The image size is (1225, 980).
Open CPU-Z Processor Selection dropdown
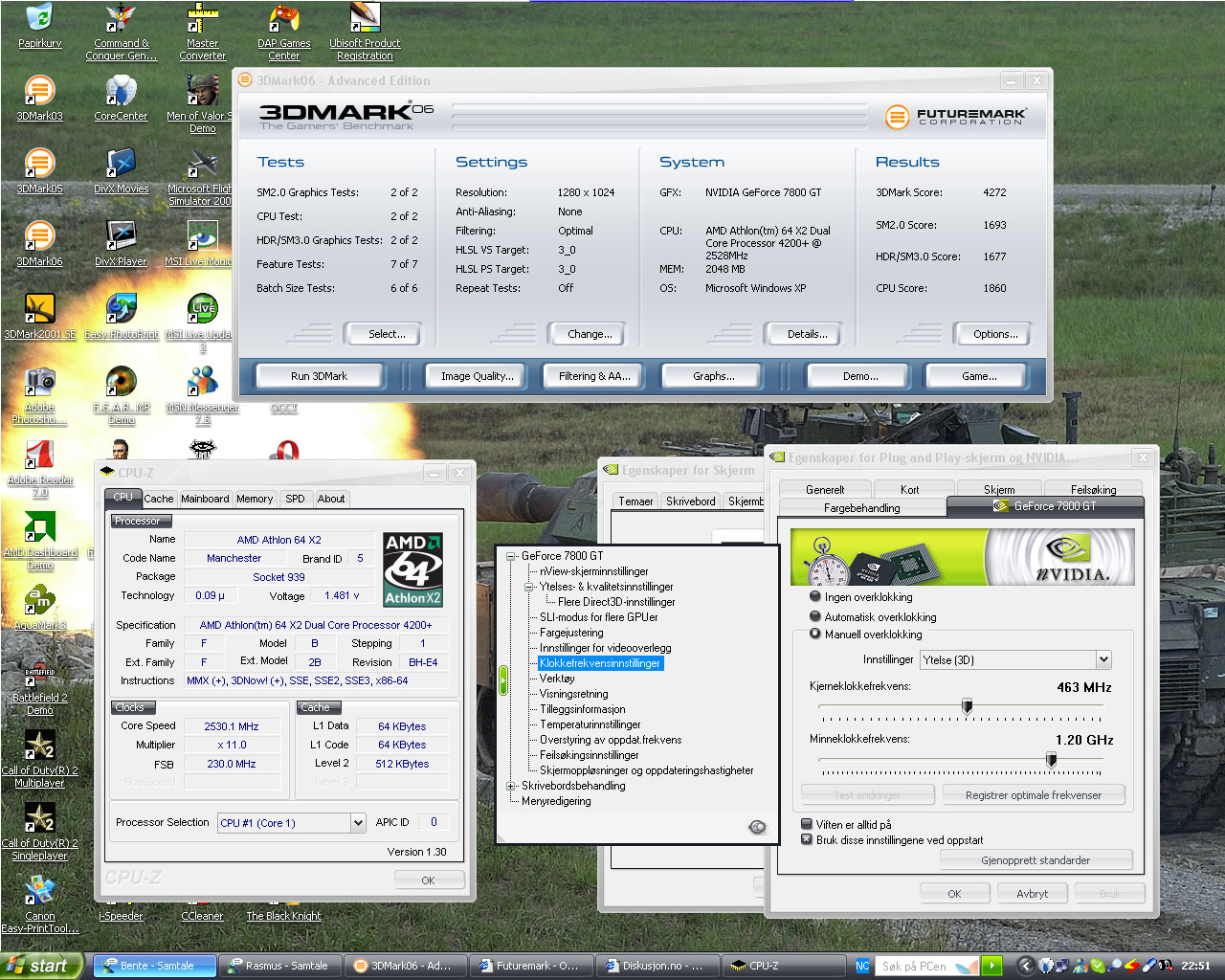coord(358,822)
